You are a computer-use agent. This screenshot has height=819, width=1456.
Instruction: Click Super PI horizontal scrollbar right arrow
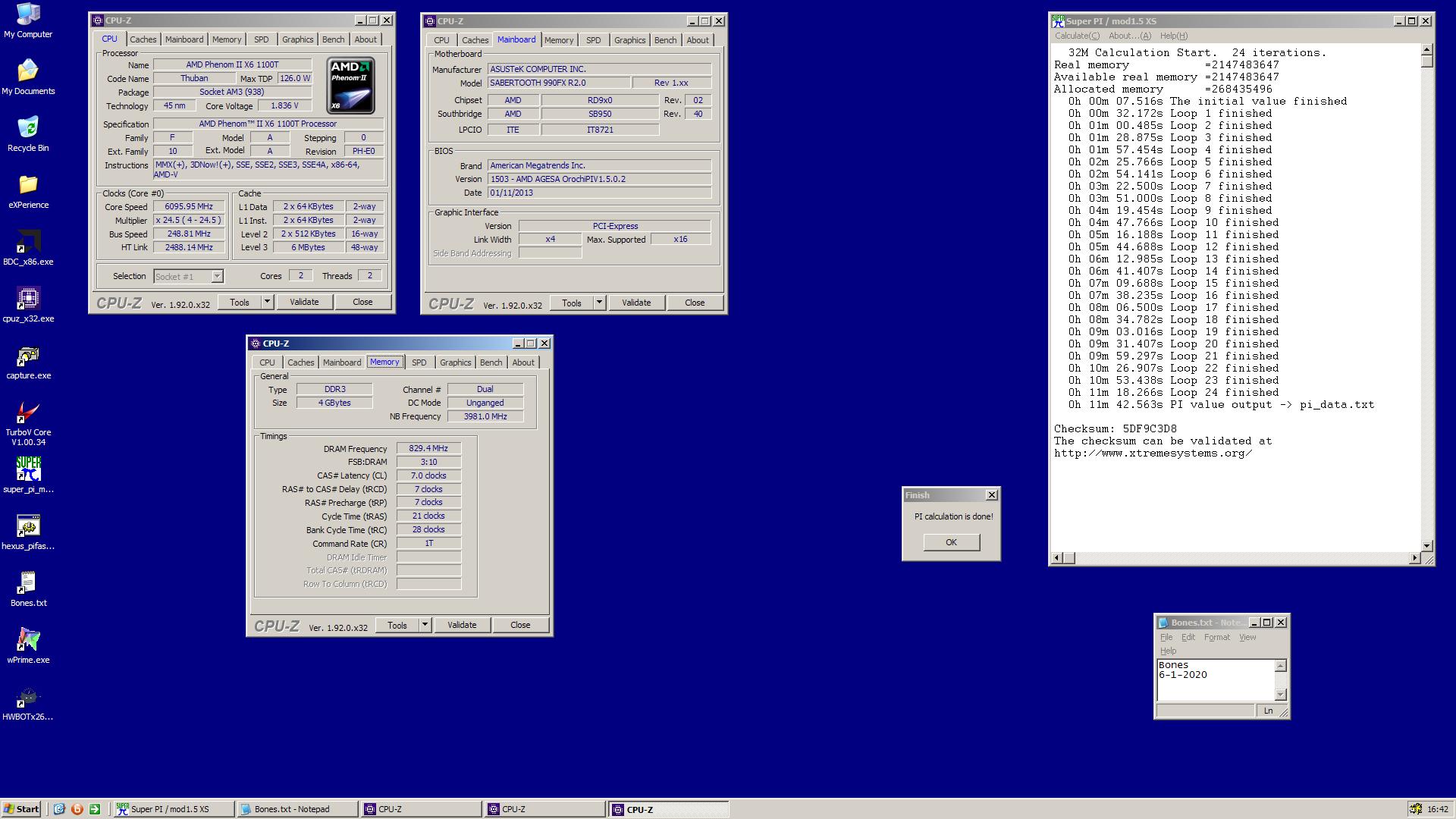1414,558
